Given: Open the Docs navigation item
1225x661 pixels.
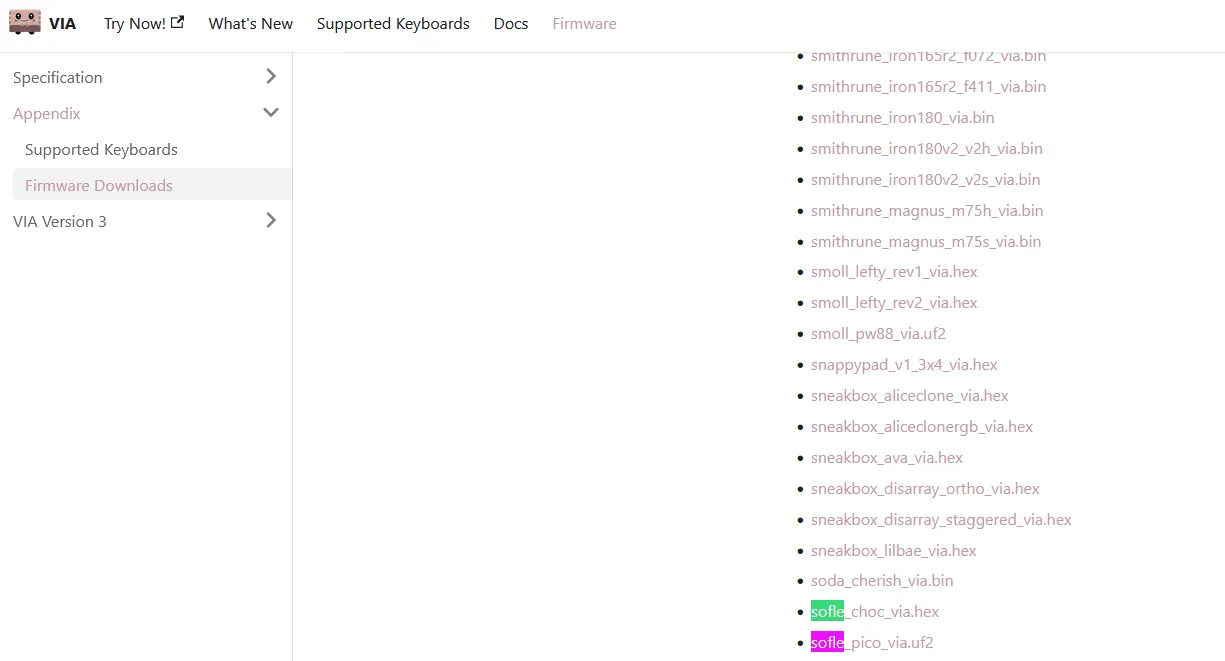Looking at the screenshot, I should point(510,23).
